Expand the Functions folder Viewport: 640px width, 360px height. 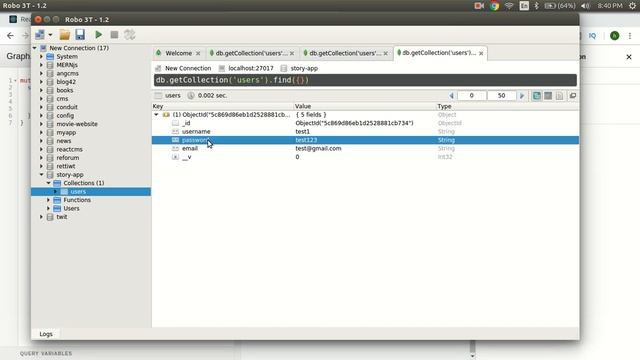[49, 200]
